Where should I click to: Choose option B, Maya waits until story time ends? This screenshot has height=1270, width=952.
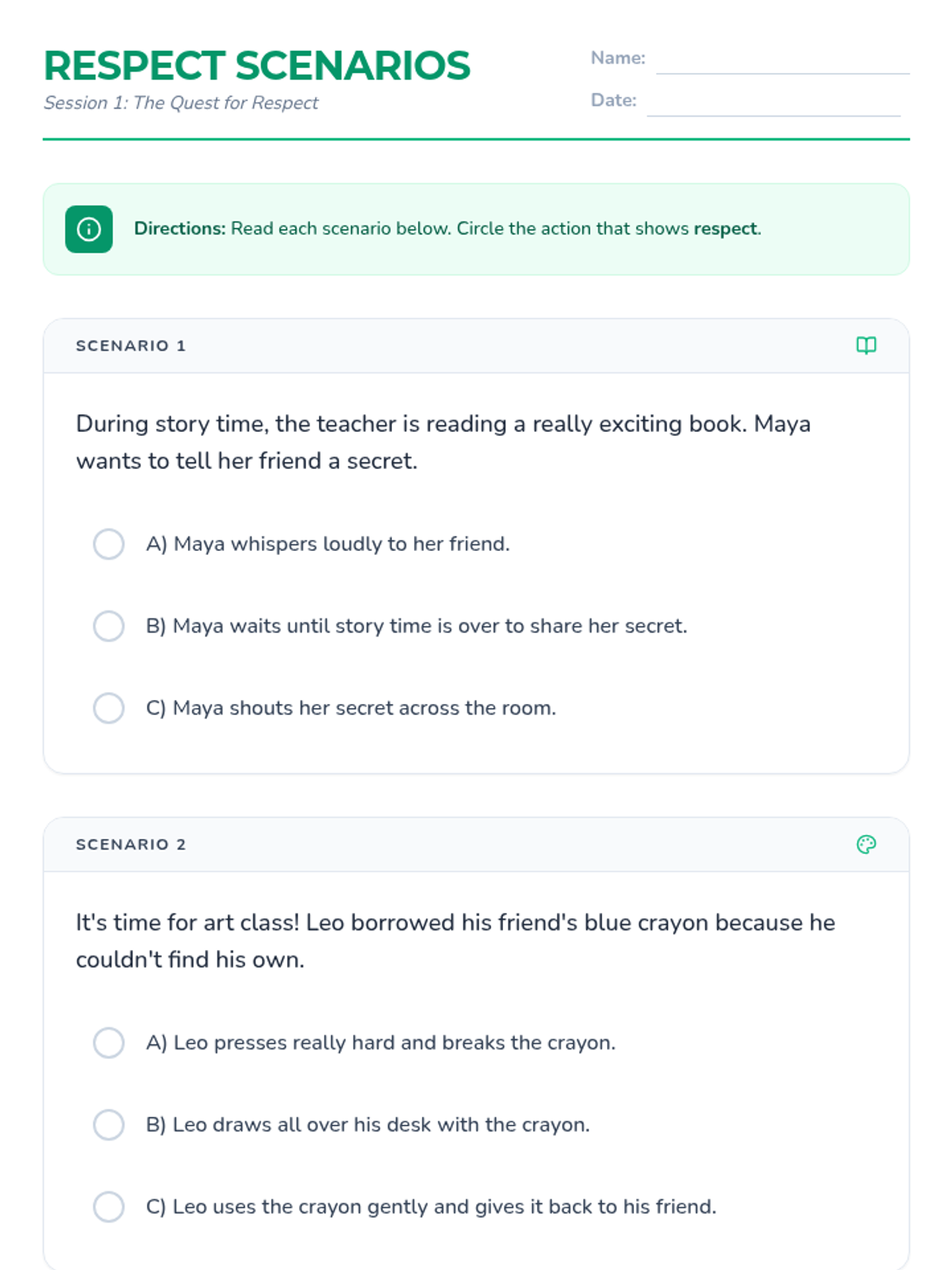(109, 626)
